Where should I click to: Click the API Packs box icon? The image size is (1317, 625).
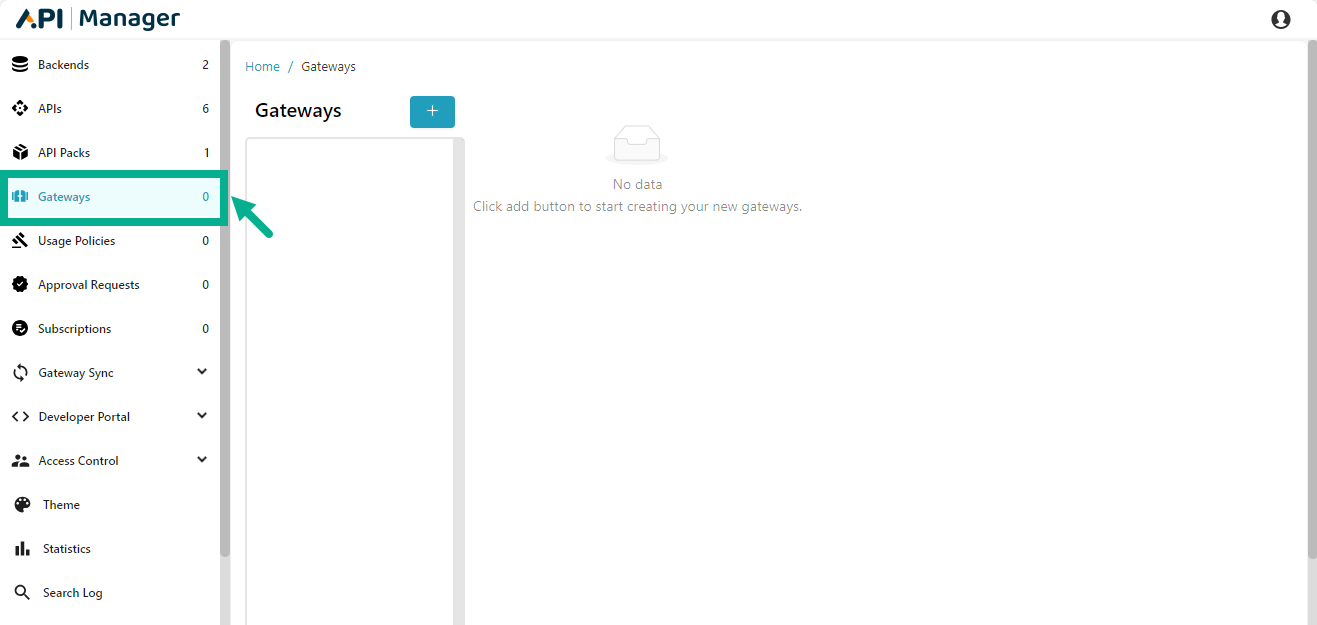(x=20, y=153)
